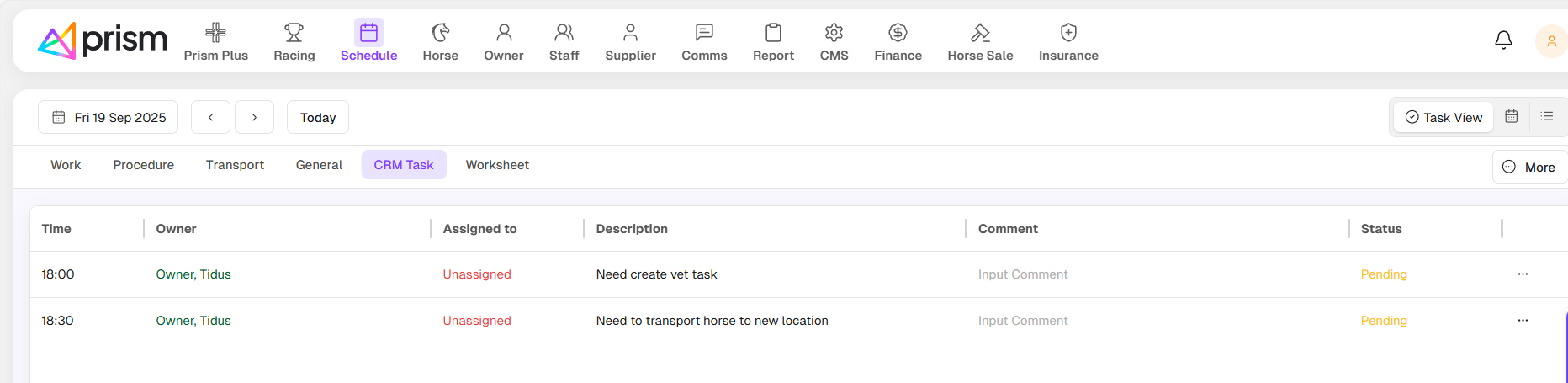Switch to the Transport tab

coord(235,165)
